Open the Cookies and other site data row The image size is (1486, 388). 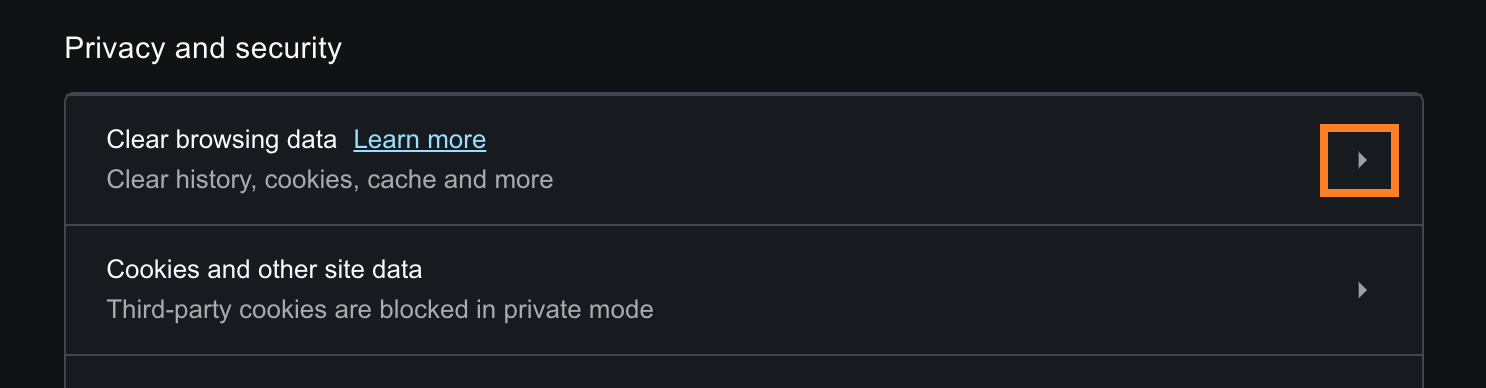(x=743, y=290)
